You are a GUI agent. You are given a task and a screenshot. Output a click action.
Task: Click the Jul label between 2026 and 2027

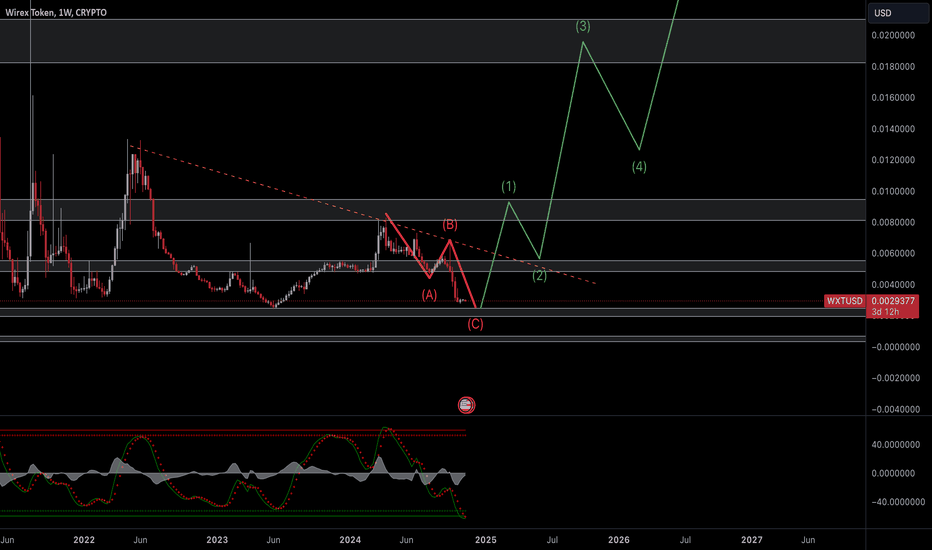685,540
